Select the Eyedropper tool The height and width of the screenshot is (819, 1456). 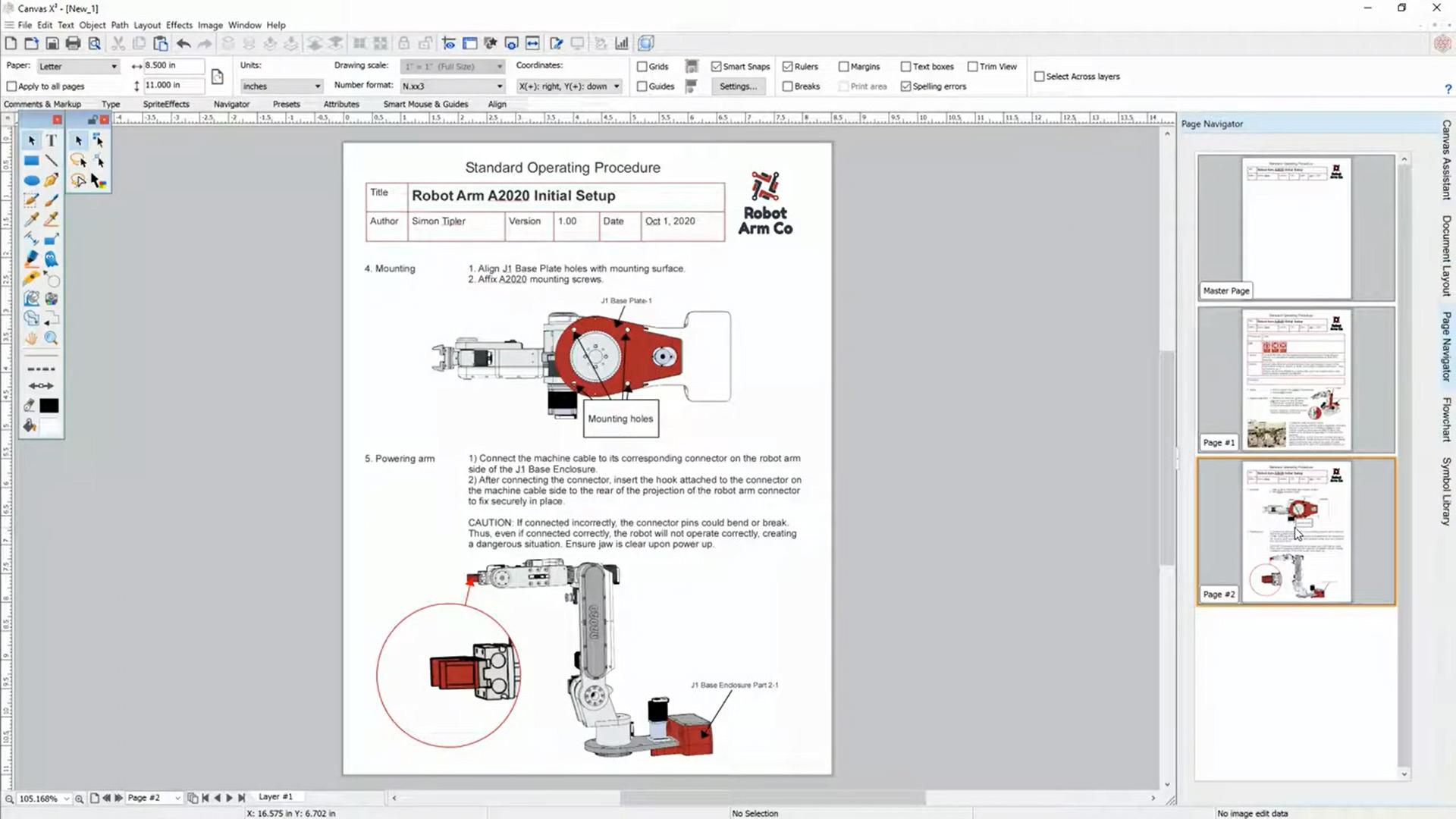click(x=31, y=219)
